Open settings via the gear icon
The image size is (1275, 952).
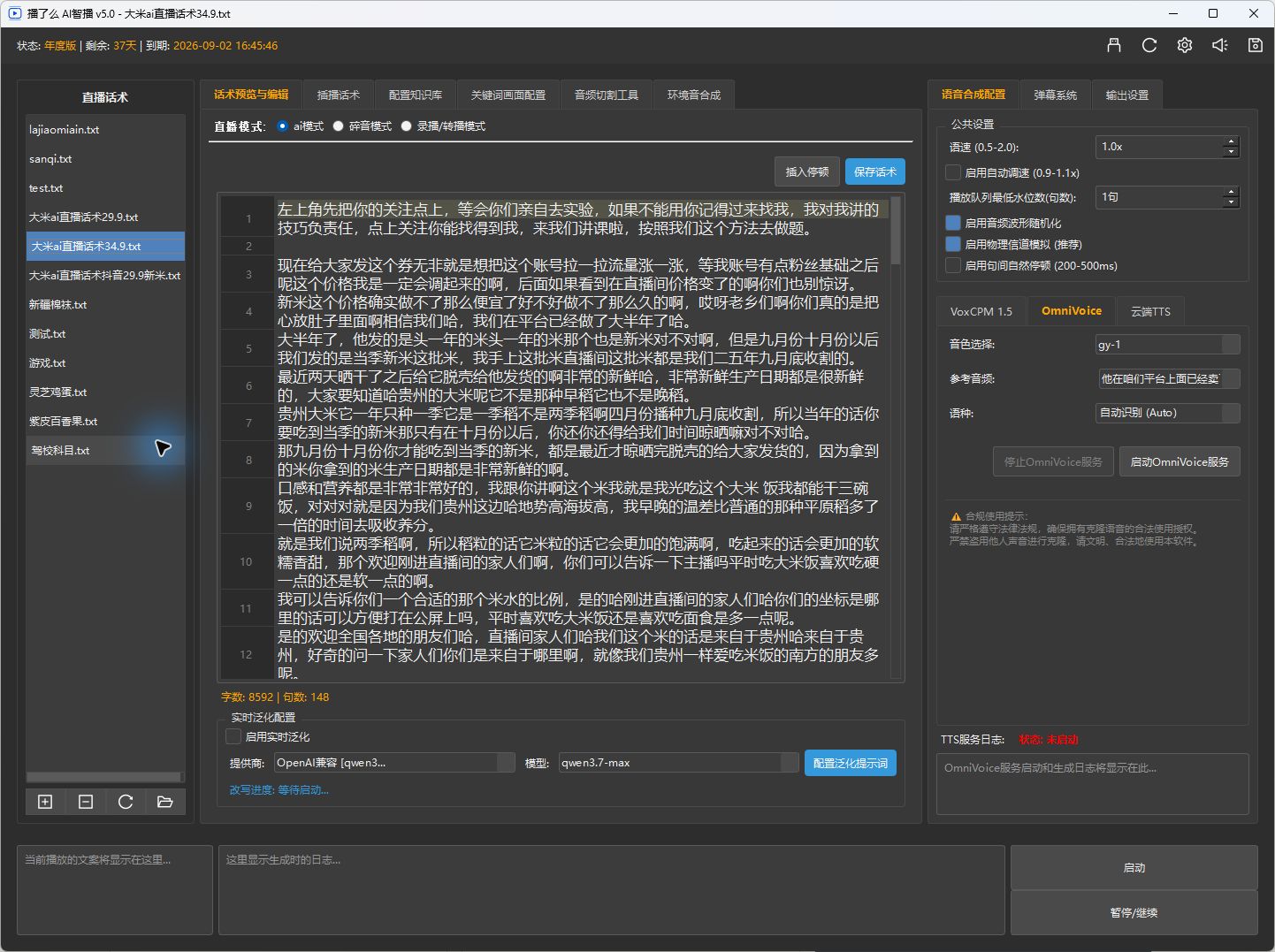click(x=1185, y=45)
